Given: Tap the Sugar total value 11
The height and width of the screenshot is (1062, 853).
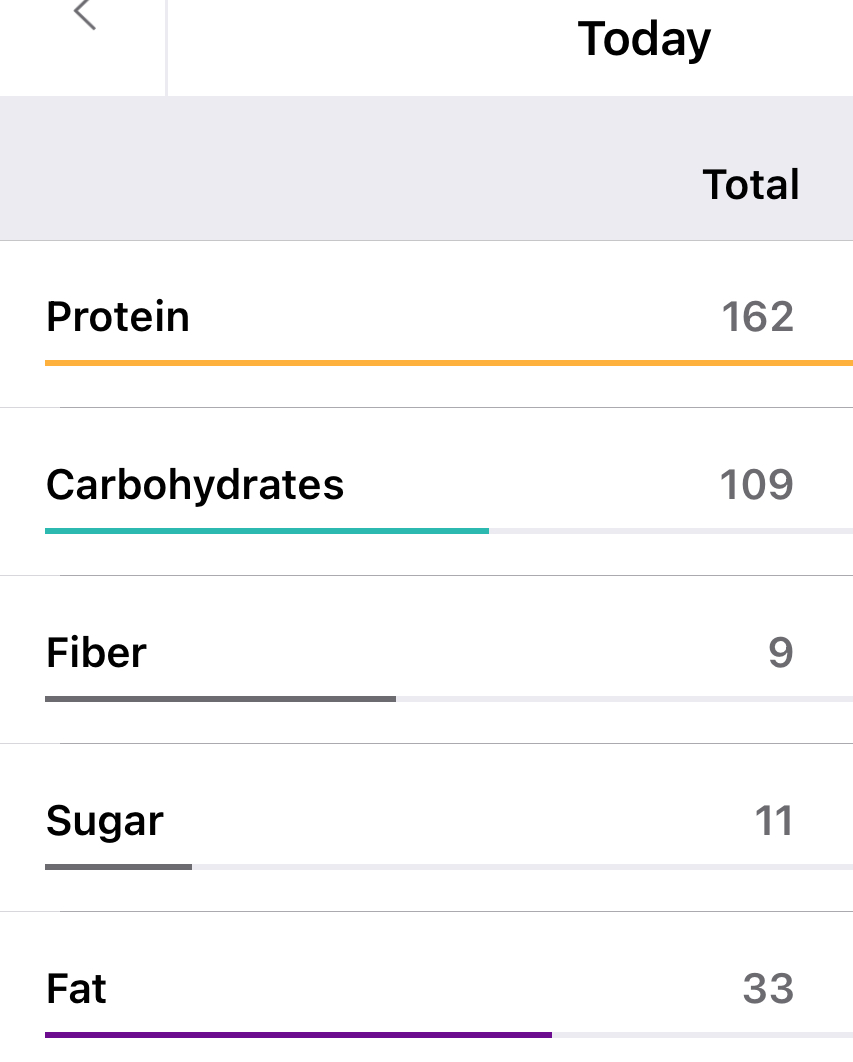Looking at the screenshot, I should click(x=773, y=821).
